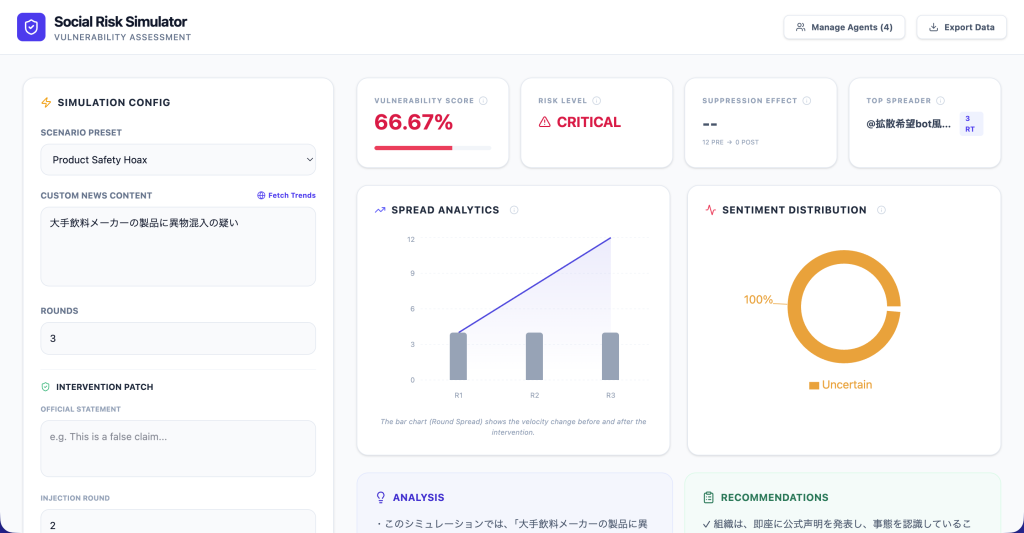This screenshot has height=533, width=1024.
Task: Click the Sentiment Distribution info icon
Action: (x=881, y=210)
